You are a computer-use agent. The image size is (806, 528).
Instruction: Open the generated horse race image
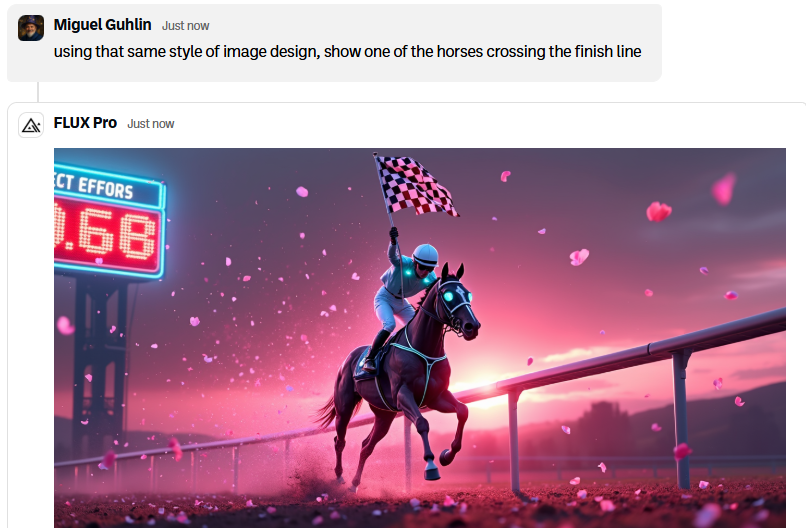419,338
